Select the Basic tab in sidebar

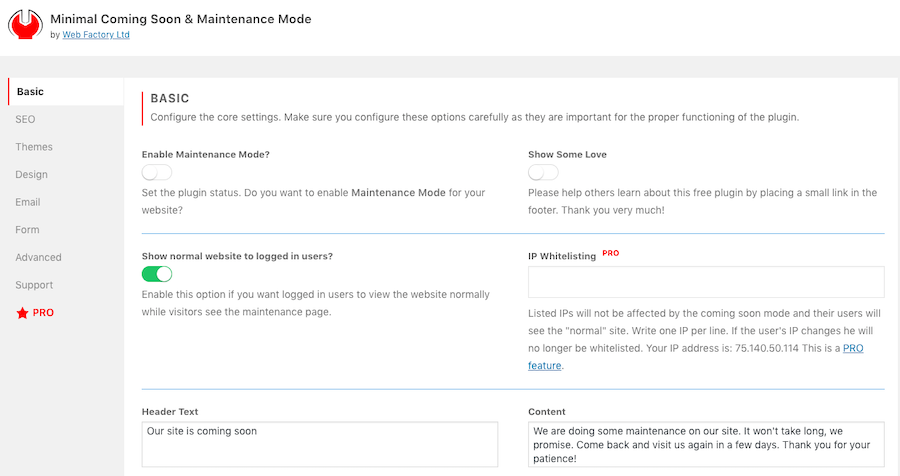pyautogui.click(x=30, y=92)
